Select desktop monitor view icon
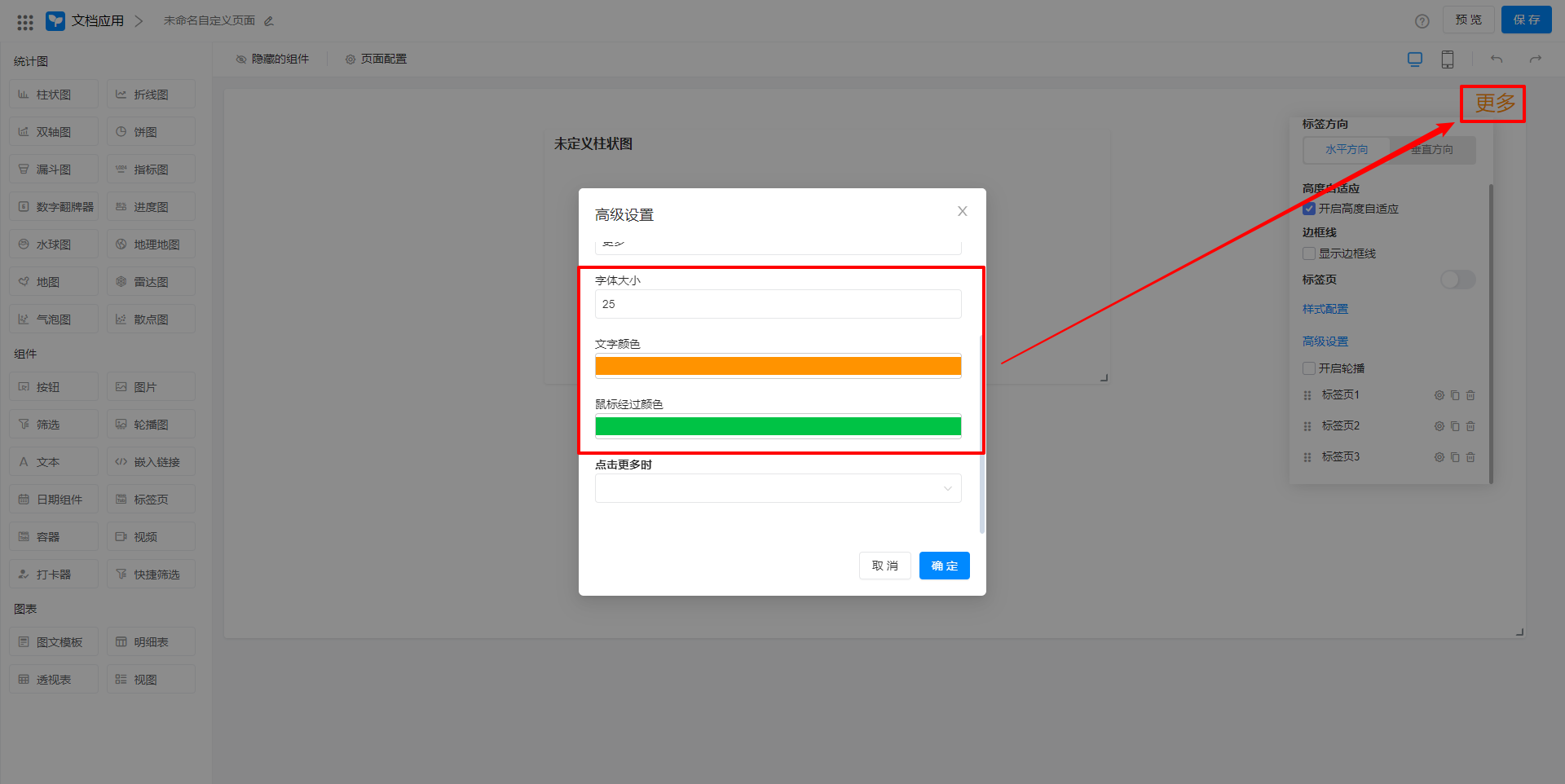The width and height of the screenshot is (1565, 784). click(1415, 59)
